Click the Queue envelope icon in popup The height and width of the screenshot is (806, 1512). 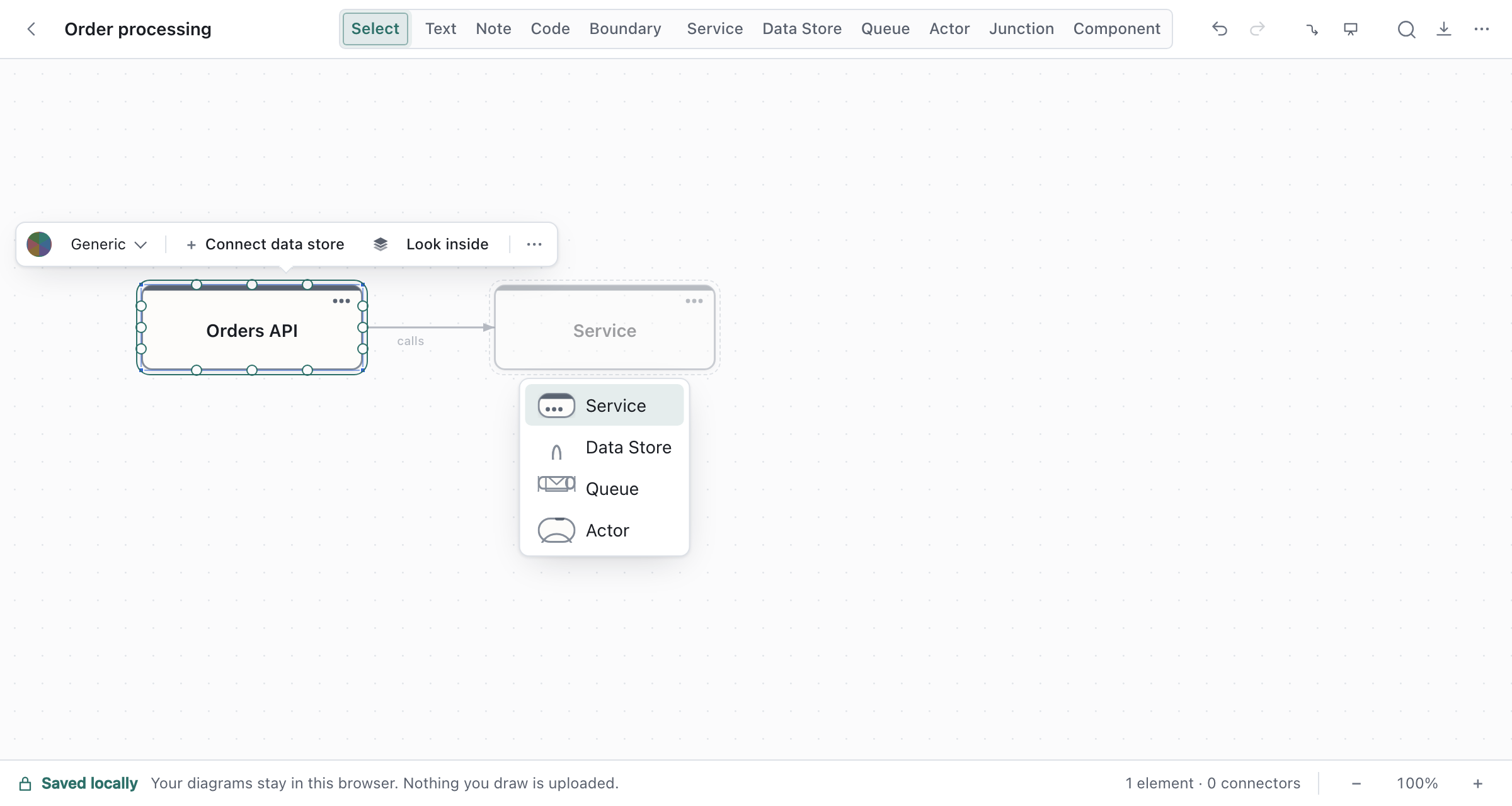[x=556, y=484]
